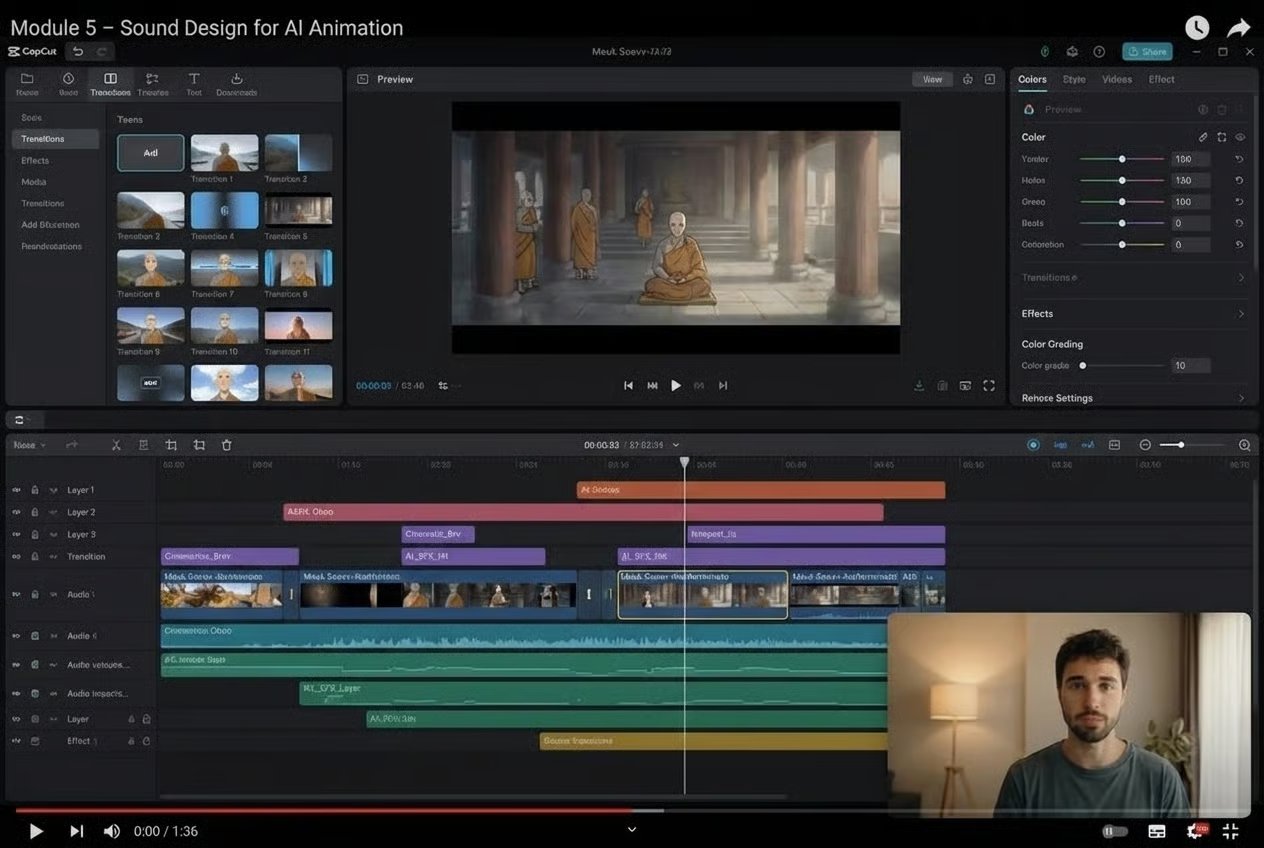
Task: Open the Videos tab in the right panel
Action: tap(1117, 79)
